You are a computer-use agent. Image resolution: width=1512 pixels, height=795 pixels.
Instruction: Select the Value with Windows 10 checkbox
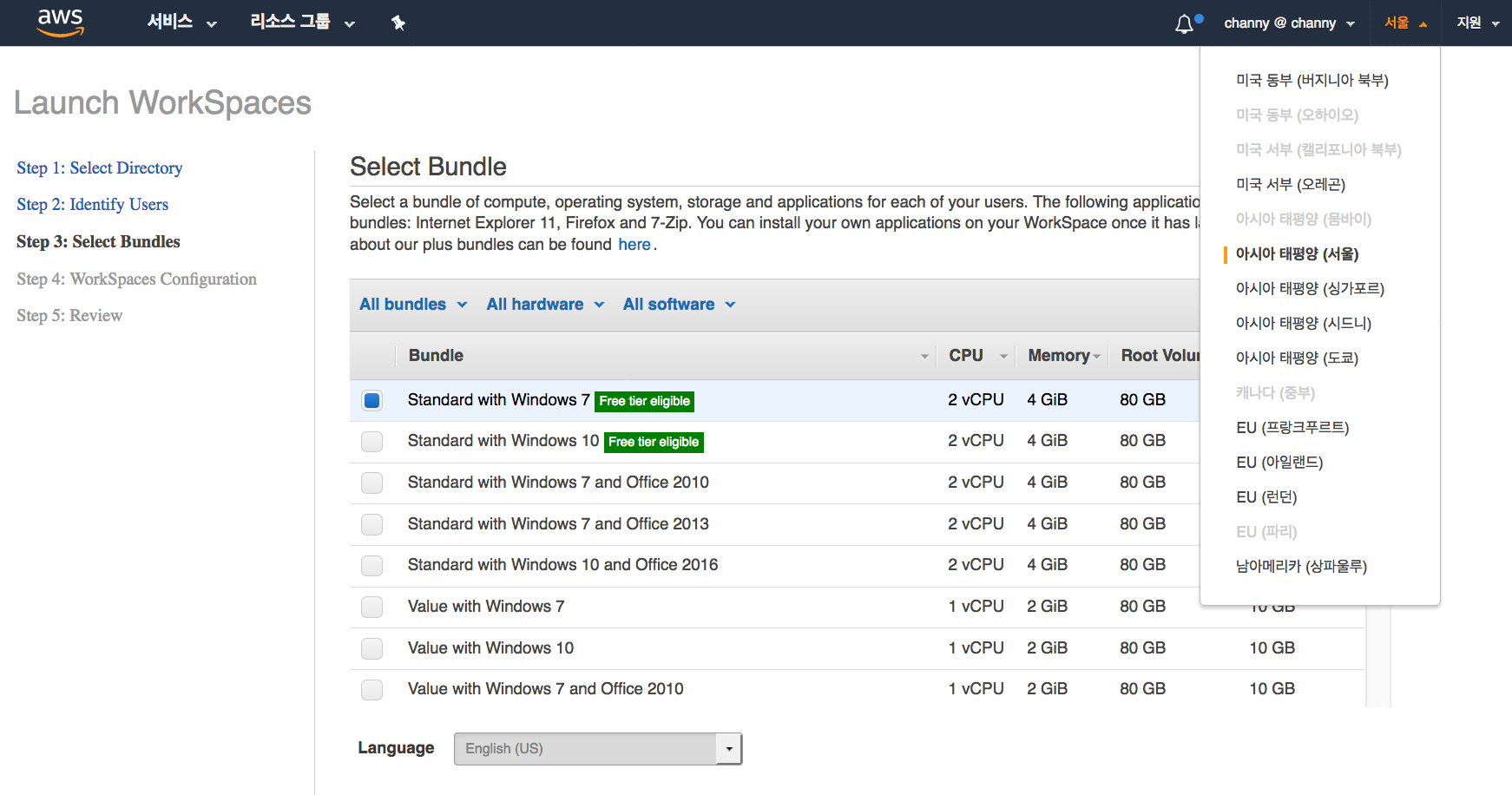coord(372,648)
